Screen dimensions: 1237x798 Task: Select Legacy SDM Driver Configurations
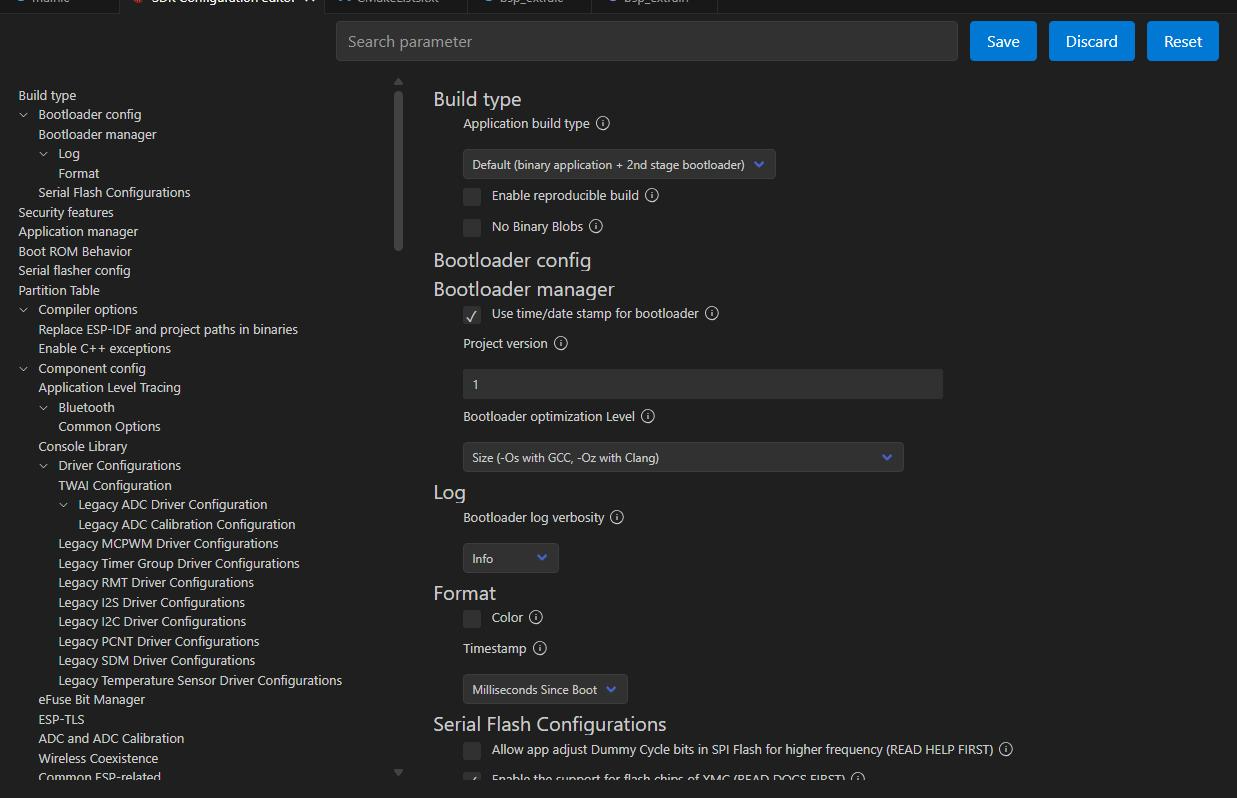click(x=156, y=660)
